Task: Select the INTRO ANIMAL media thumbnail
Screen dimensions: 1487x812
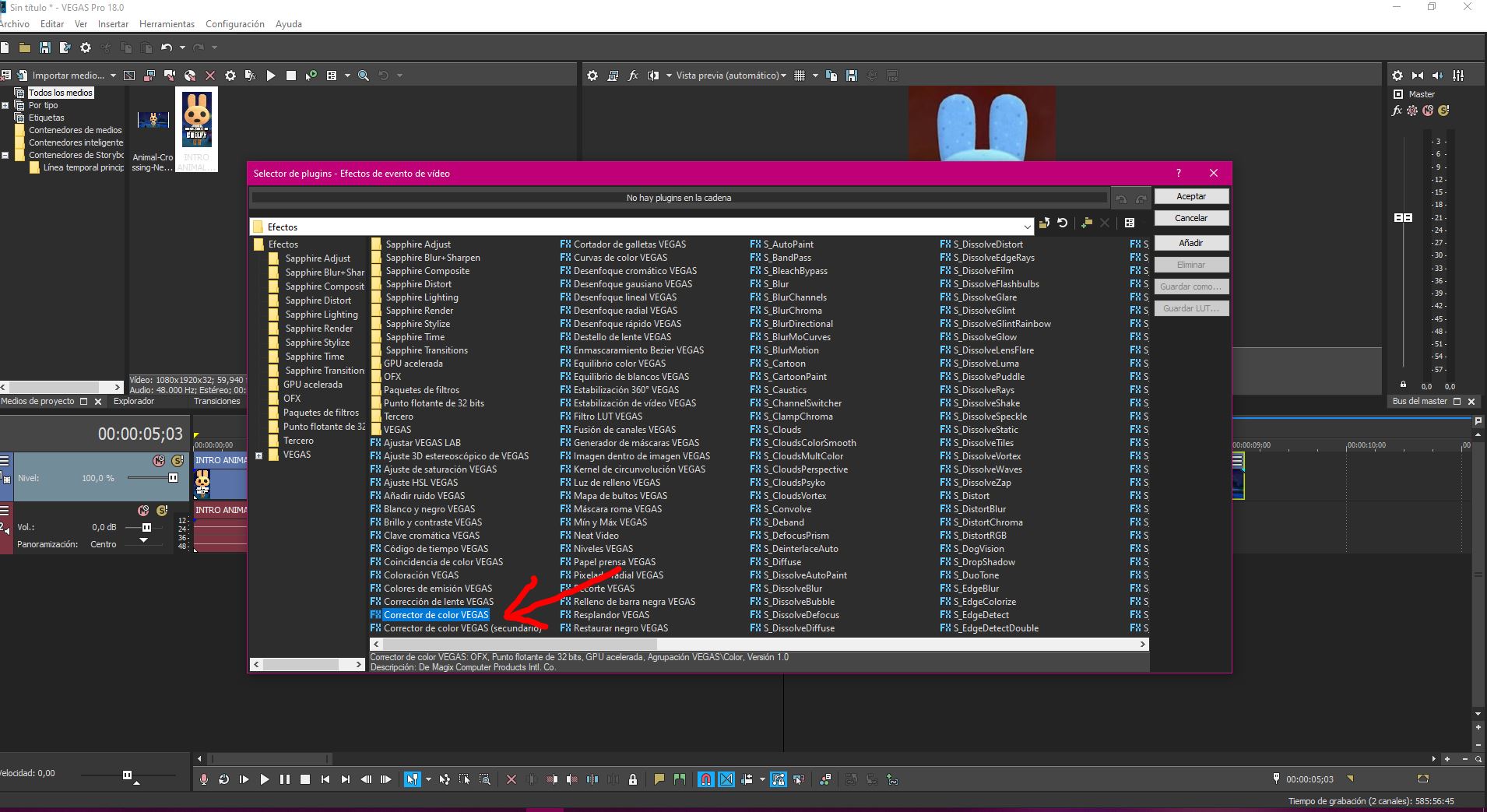Action: tap(196, 128)
